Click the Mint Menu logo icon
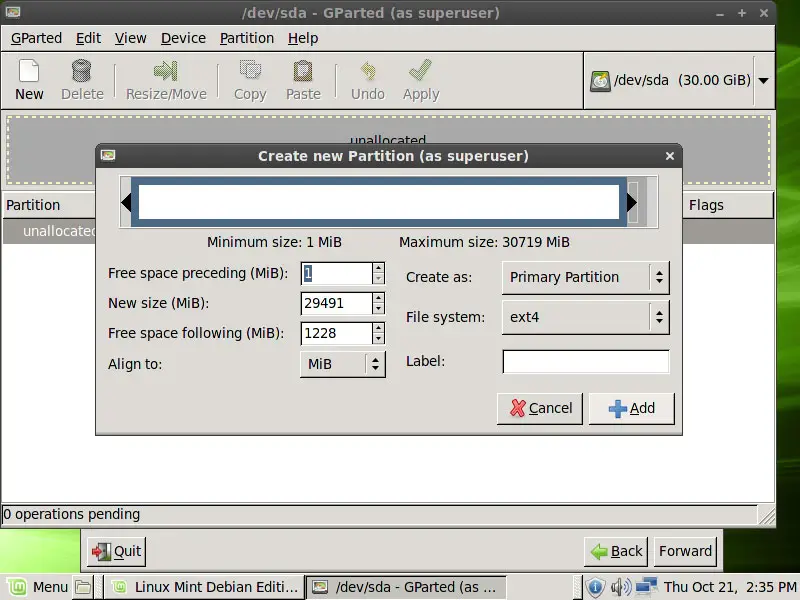 coord(16,587)
